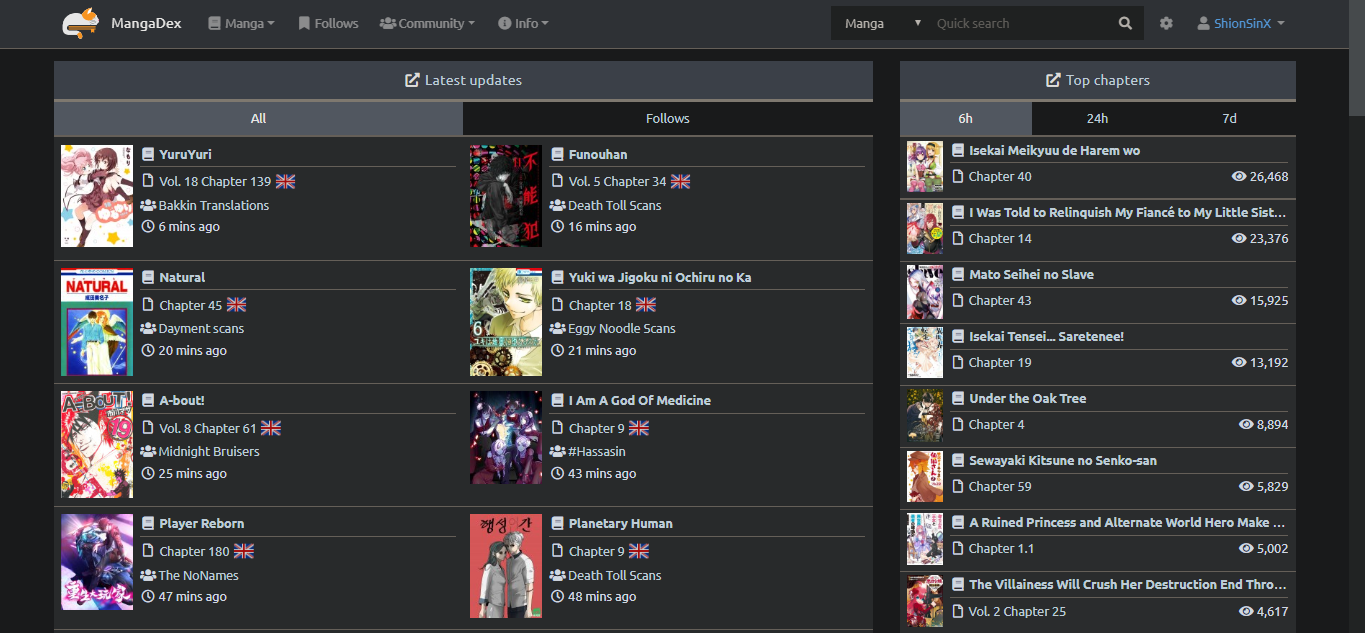This screenshot has width=1365, height=633.
Task: Click the UK flag on Planetary Human chapter
Action: (x=639, y=551)
